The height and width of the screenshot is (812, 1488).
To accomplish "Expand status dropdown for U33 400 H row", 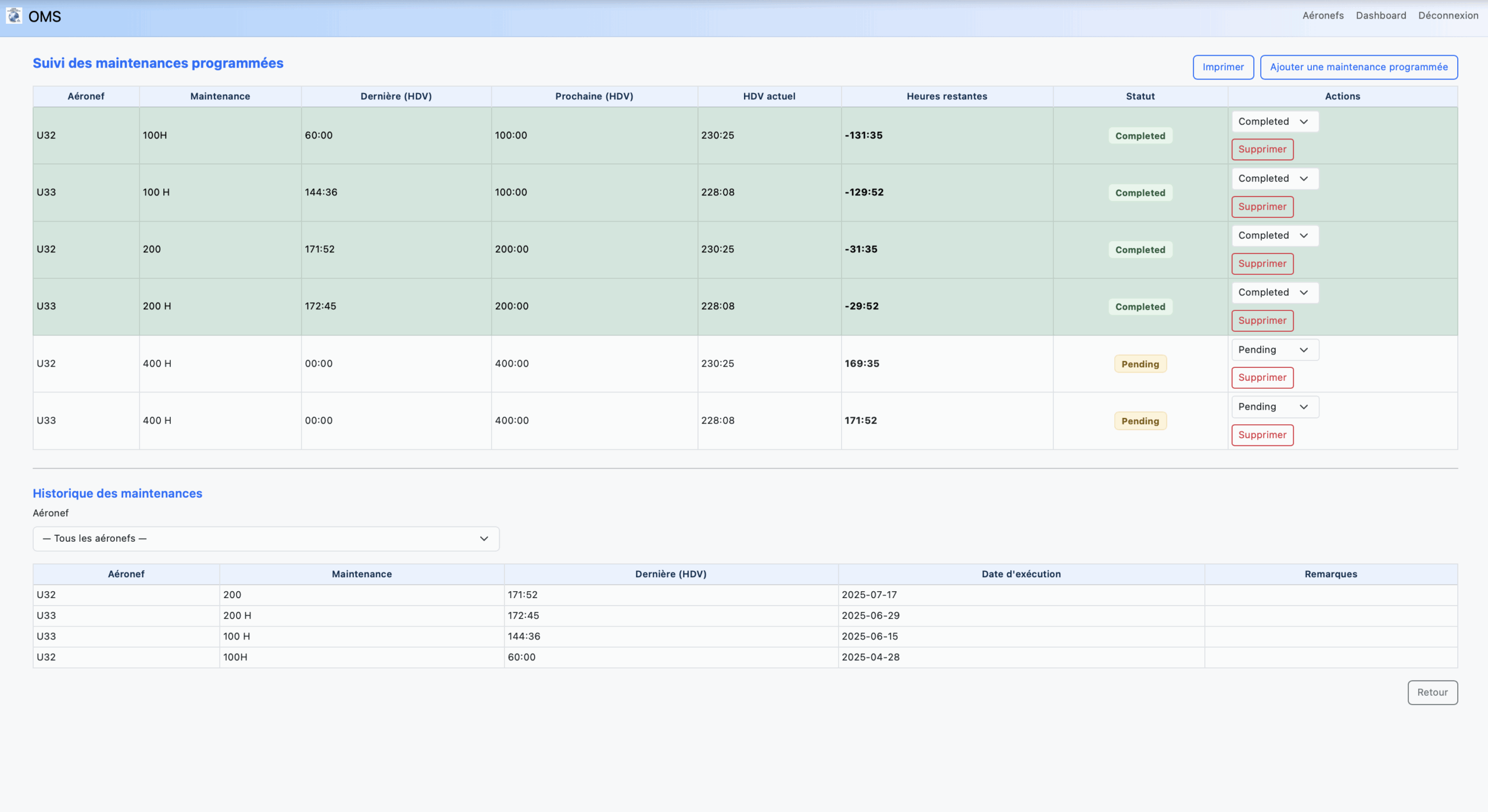I will 1274,407.
